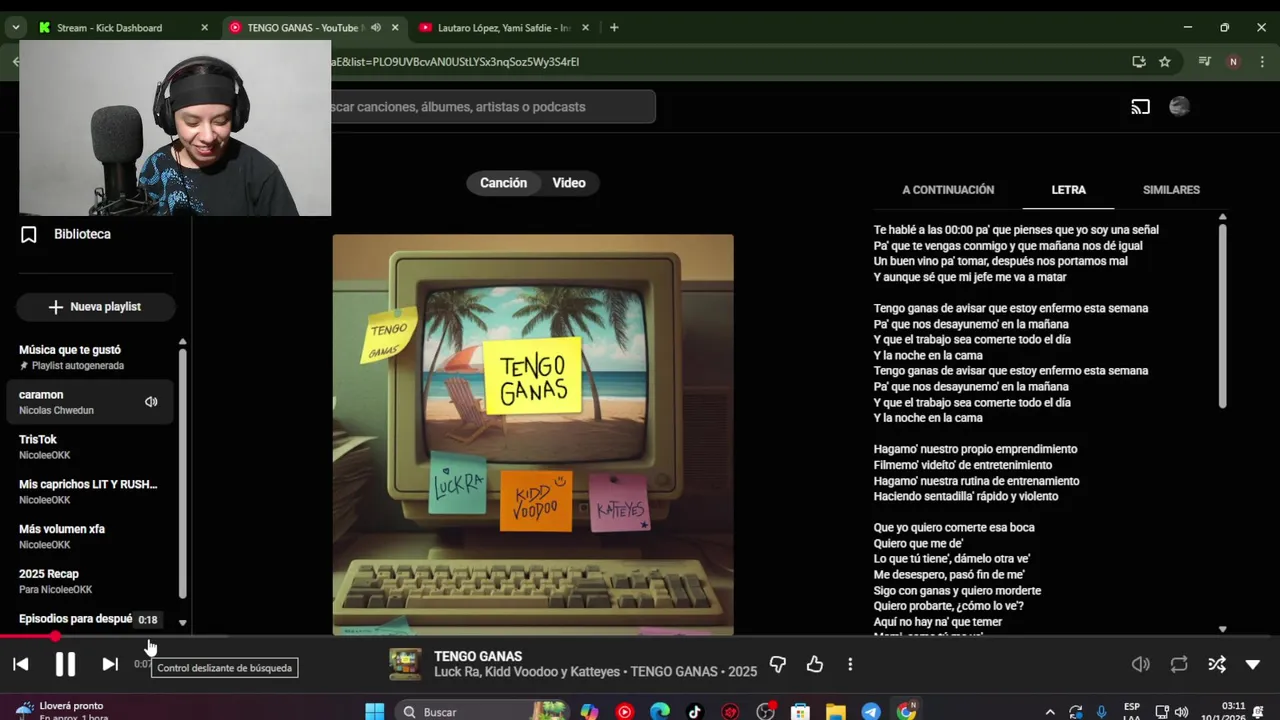1280x720 pixels.
Task: Click the song progress seek slider
Action: click(x=640, y=636)
